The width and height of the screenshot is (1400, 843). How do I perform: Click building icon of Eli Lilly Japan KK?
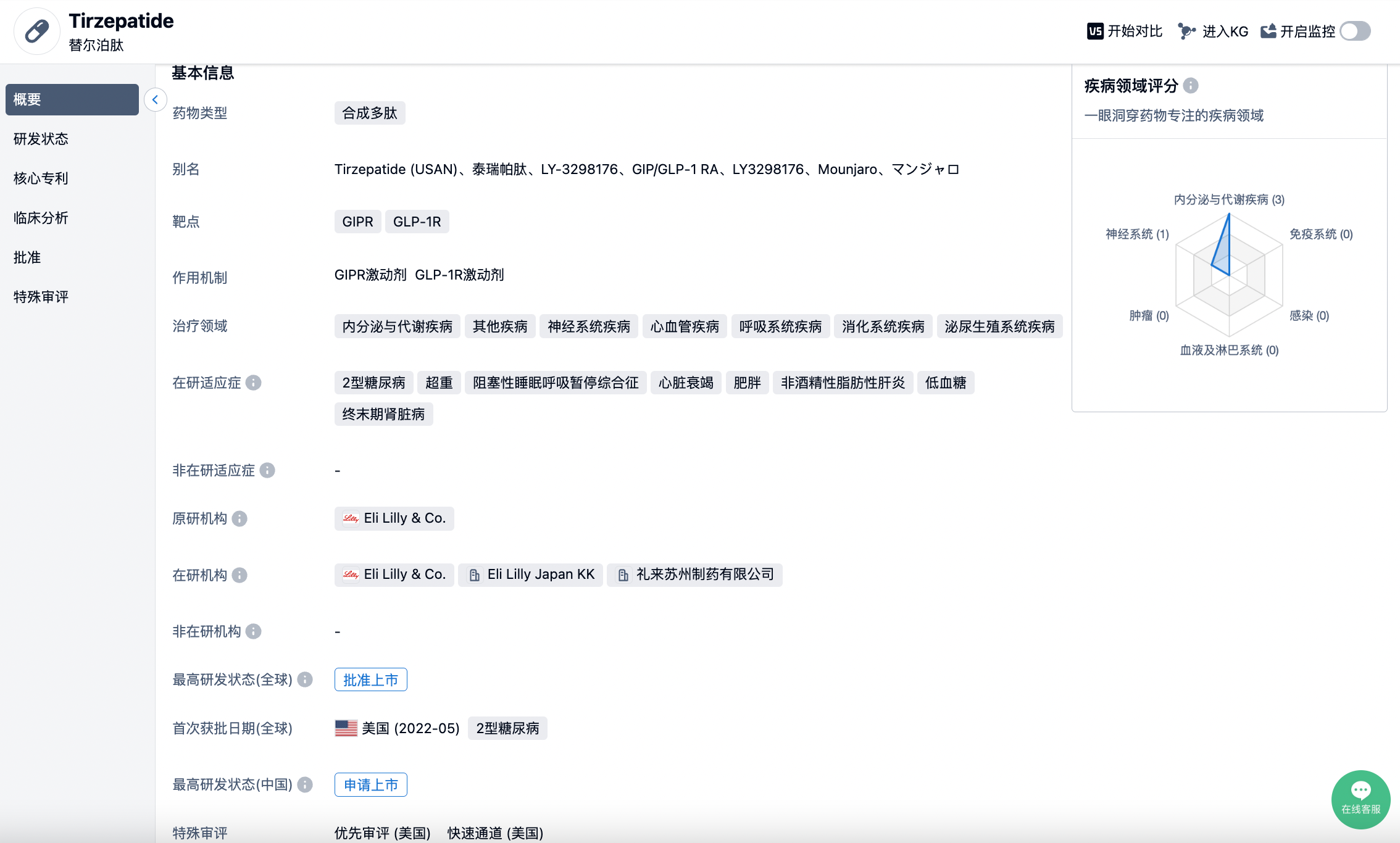point(475,575)
